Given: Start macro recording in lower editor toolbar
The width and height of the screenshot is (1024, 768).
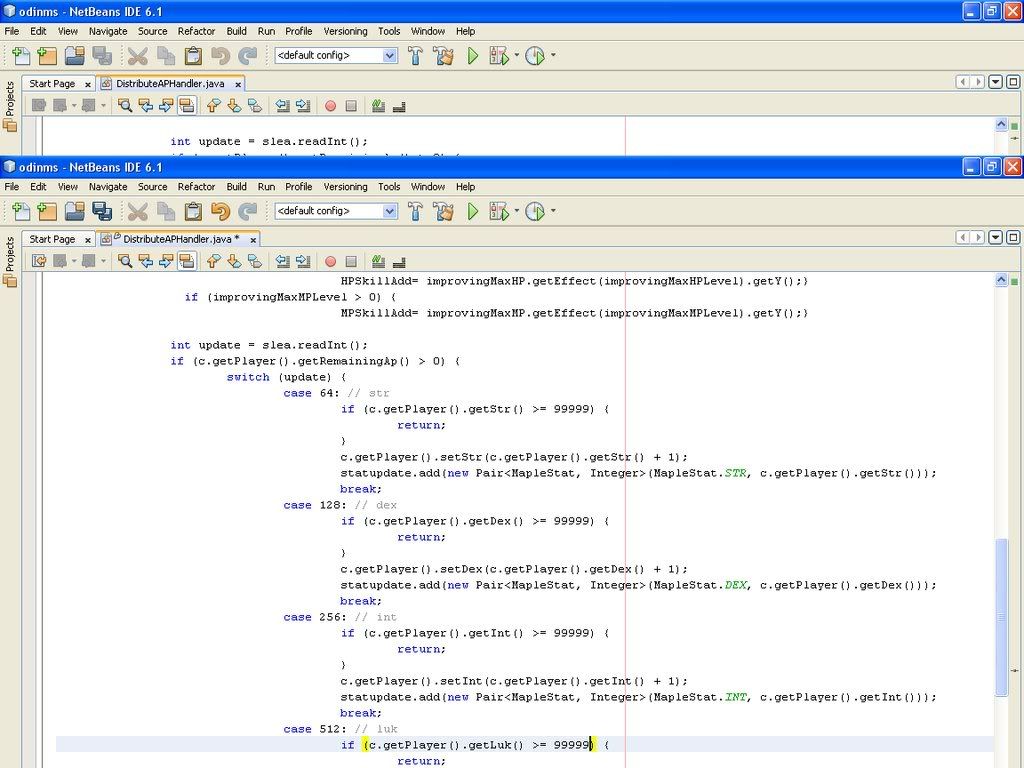Looking at the screenshot, I should (330, 261).
